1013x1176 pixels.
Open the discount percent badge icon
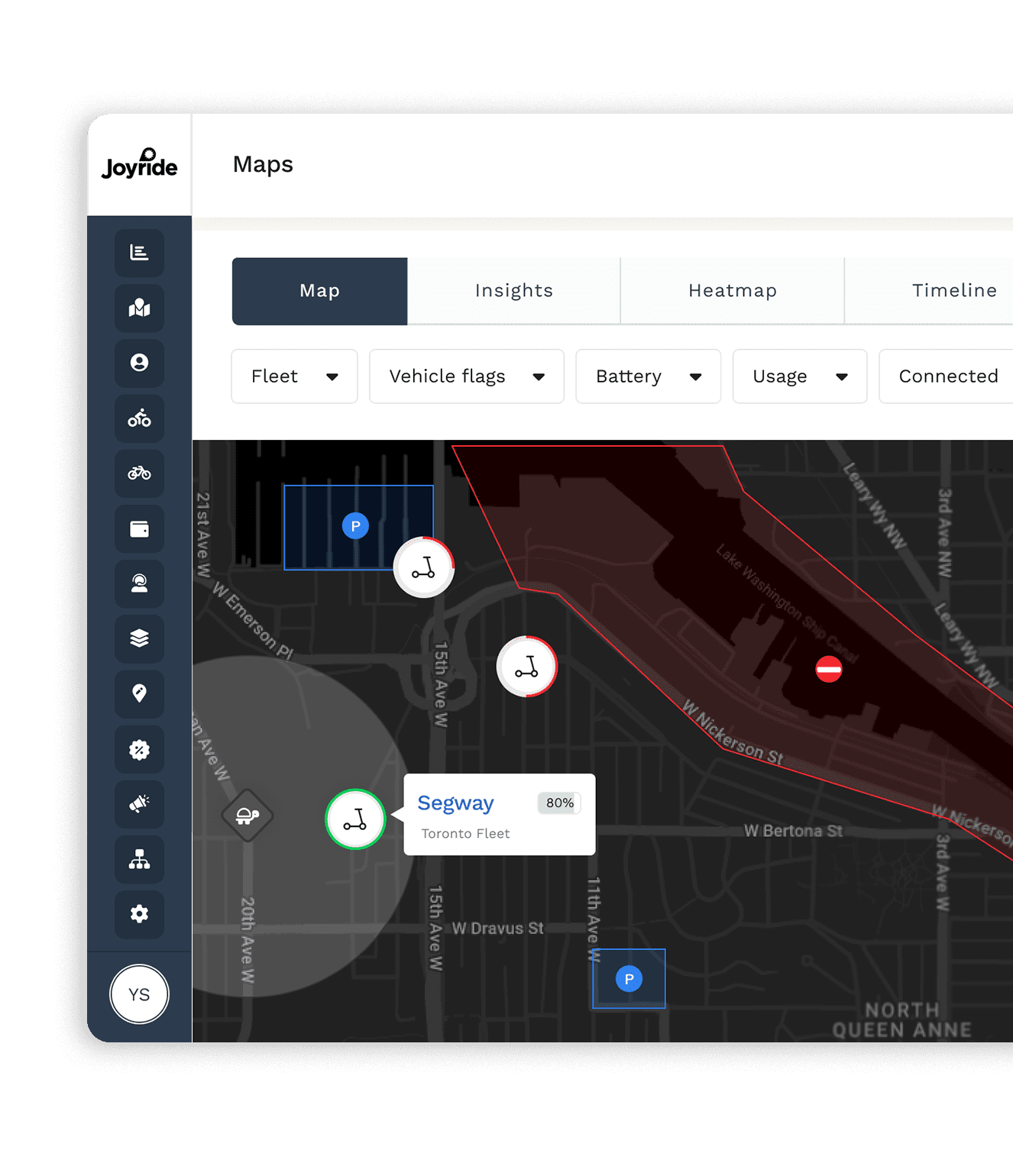(x=139, y=749)
